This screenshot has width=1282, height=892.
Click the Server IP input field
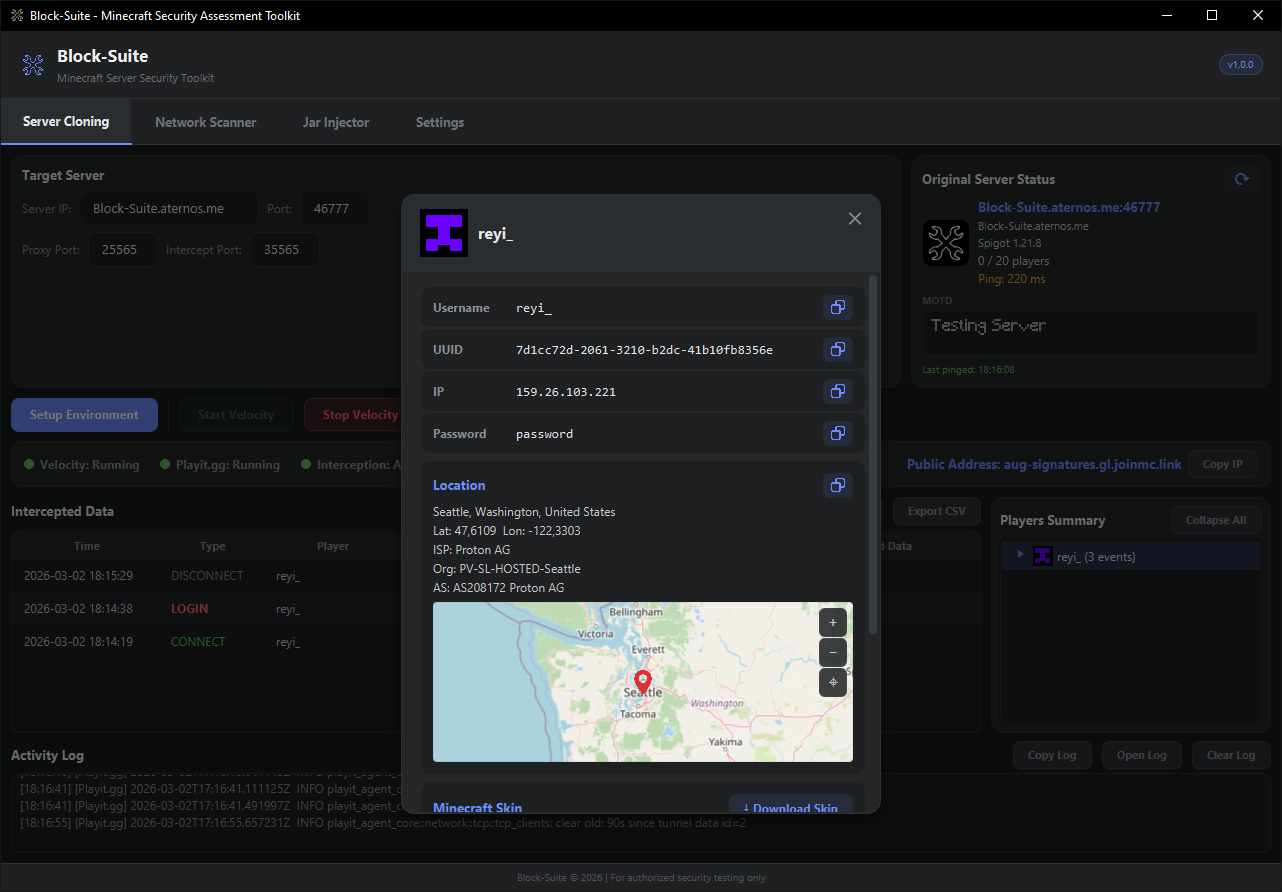[168, 208]
